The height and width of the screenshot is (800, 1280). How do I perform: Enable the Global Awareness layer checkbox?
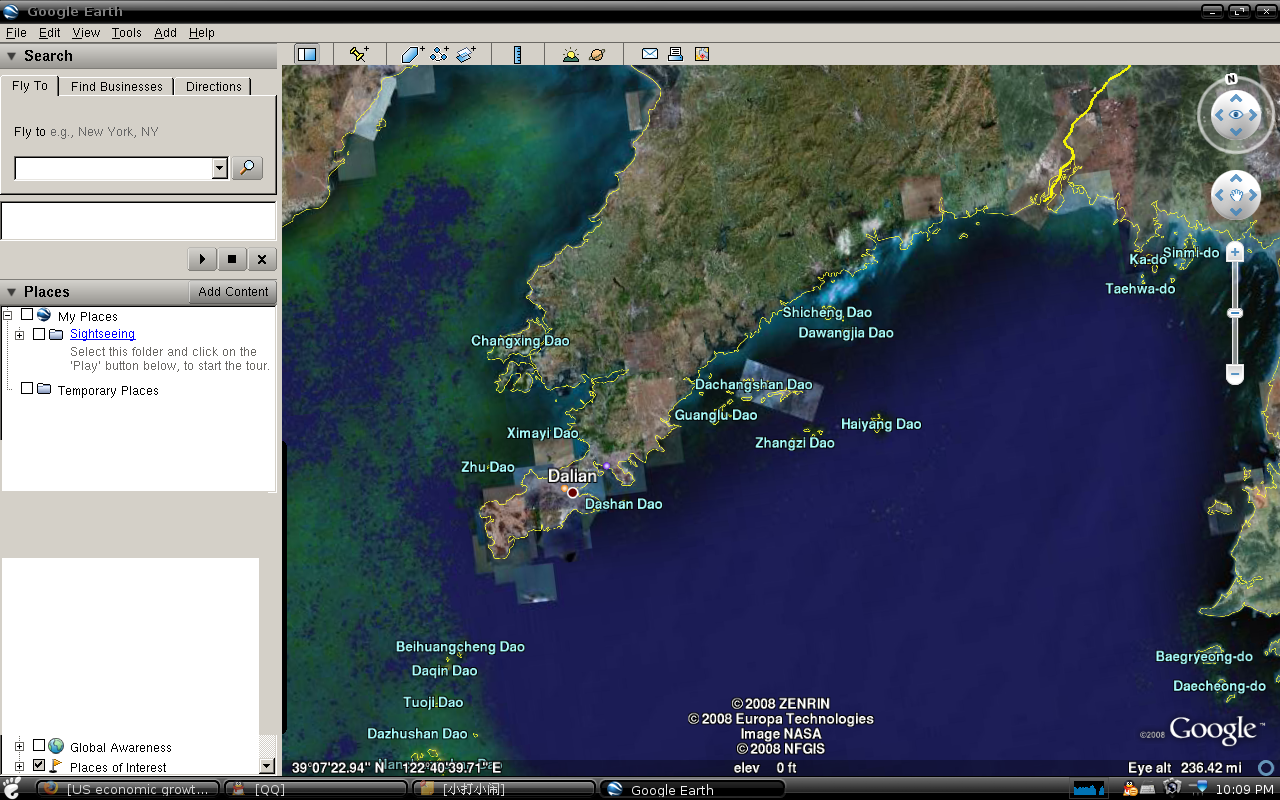pyautogui.click(x=39, y=746)
